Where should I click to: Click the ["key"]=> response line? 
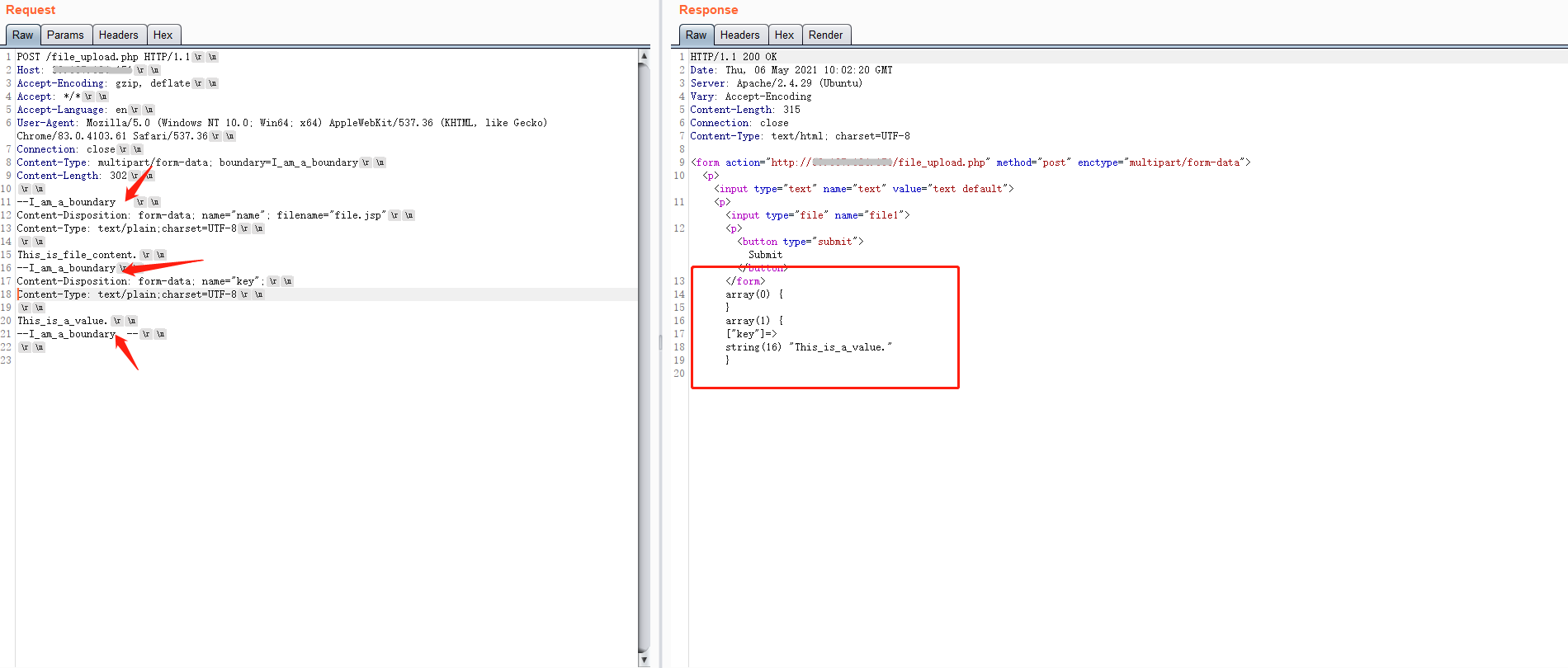[x=751, y=334]
